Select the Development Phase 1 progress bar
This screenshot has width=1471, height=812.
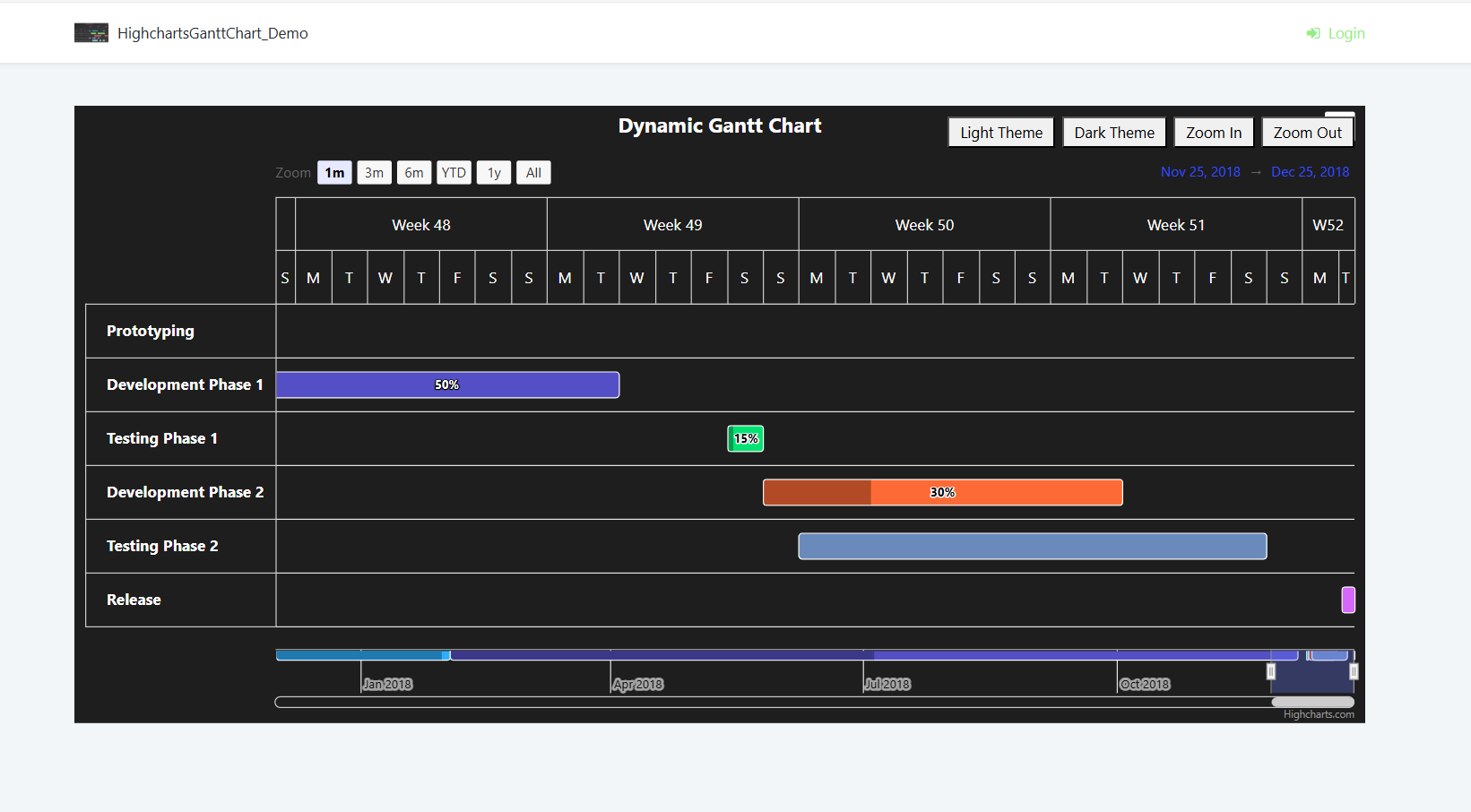(446, 384)
